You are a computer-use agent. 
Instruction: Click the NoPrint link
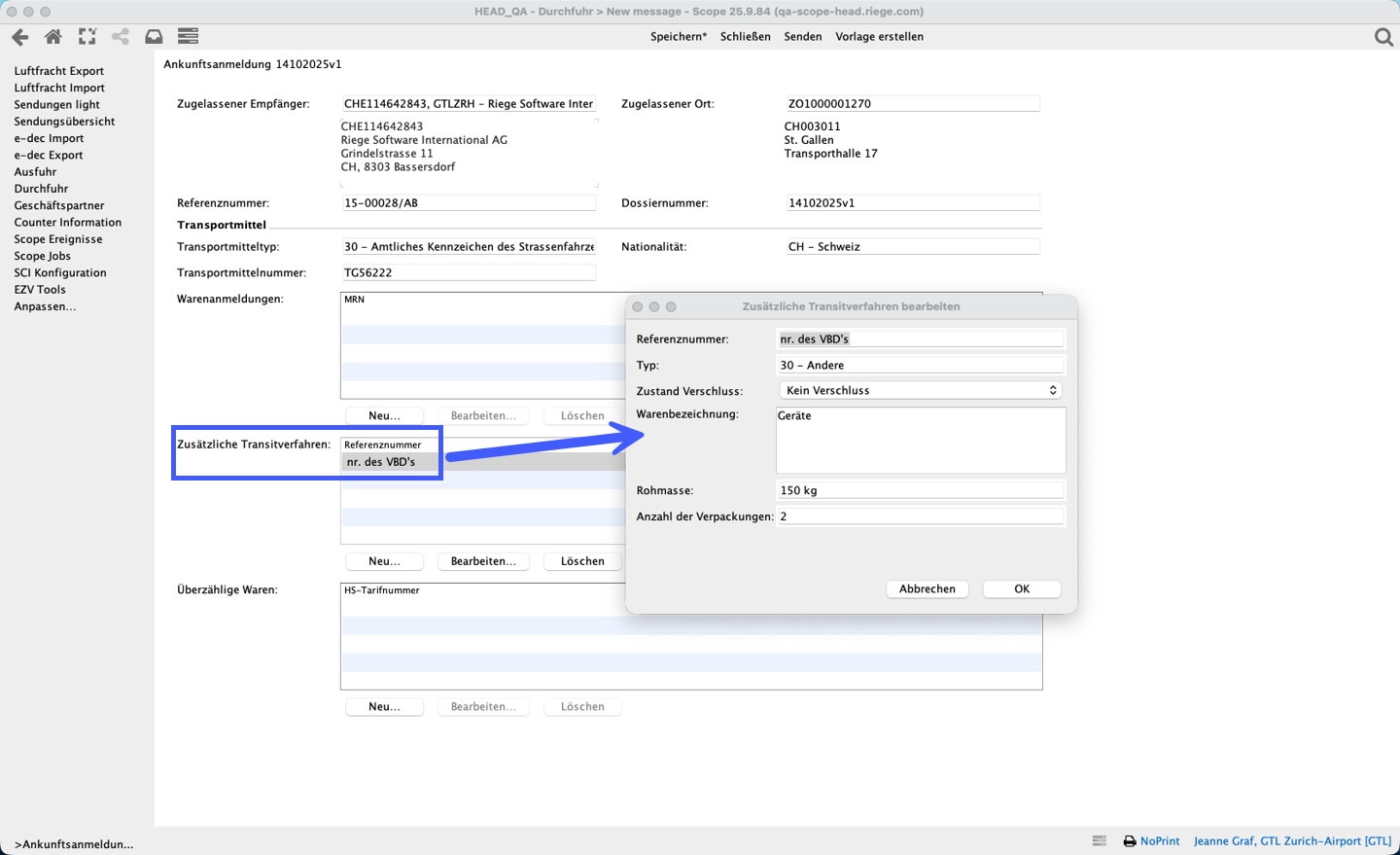(1159, 841)
